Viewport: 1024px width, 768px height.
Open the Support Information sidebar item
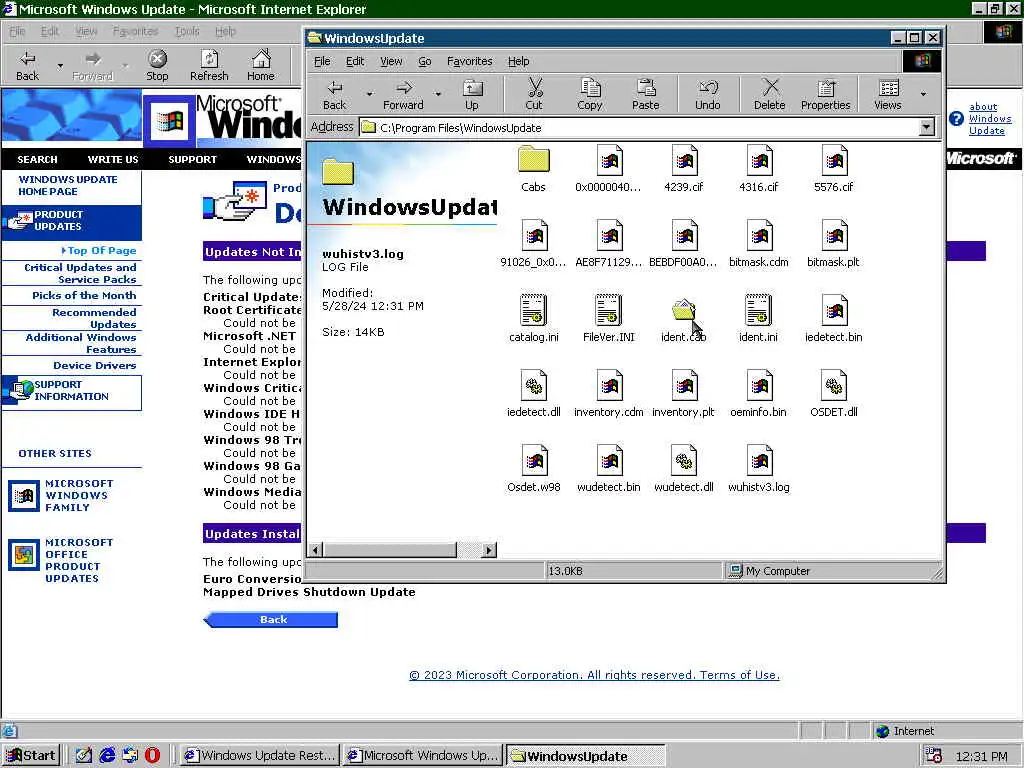(x=71, y=391)
